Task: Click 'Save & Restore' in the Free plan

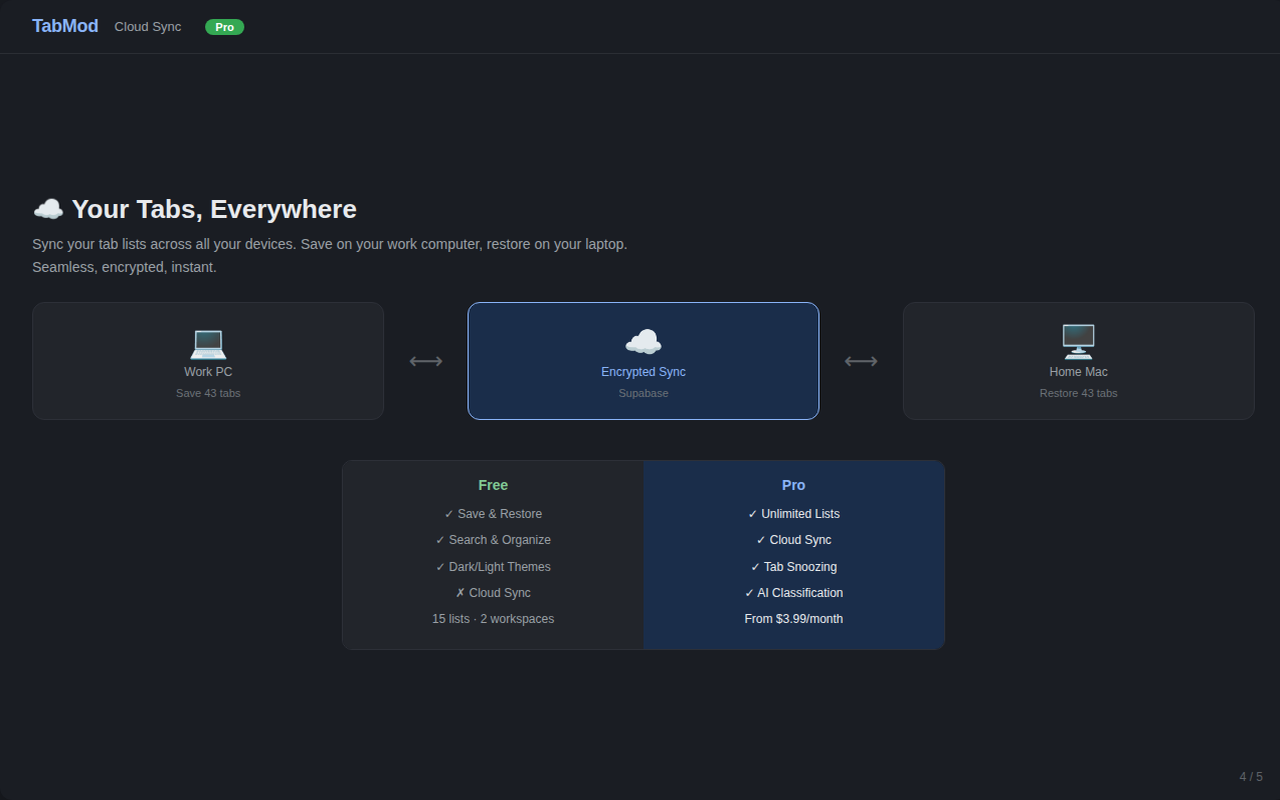Action: click(493, 514)
